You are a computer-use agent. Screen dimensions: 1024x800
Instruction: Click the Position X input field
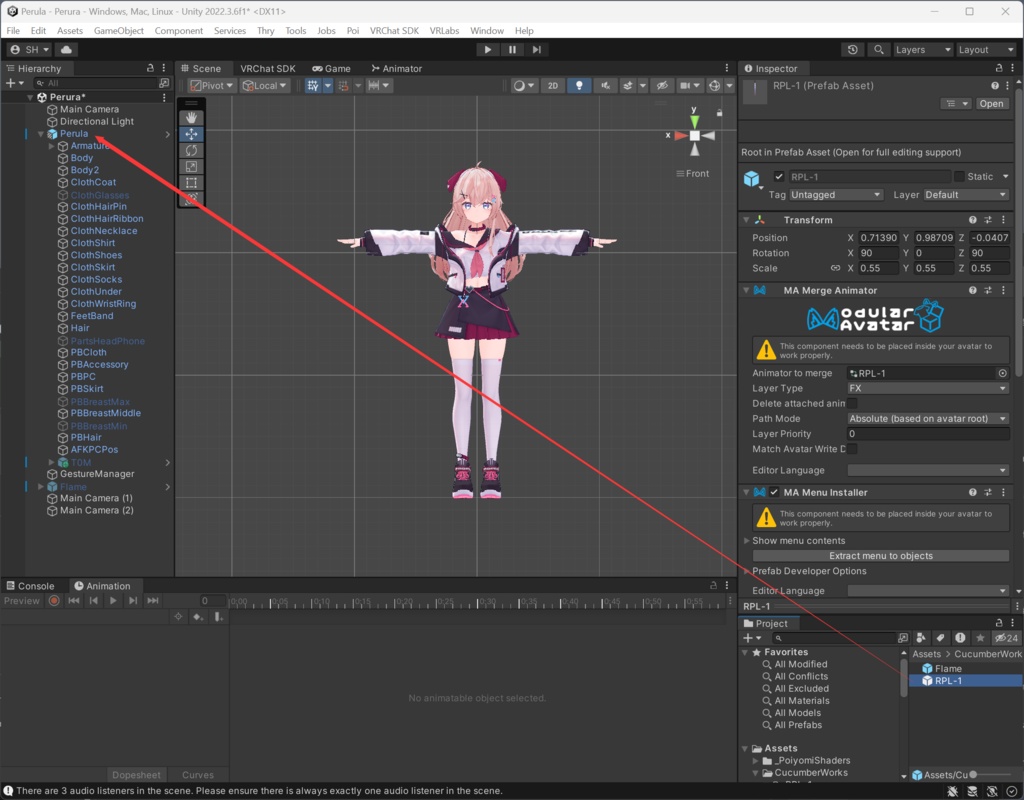click(877, 238)
